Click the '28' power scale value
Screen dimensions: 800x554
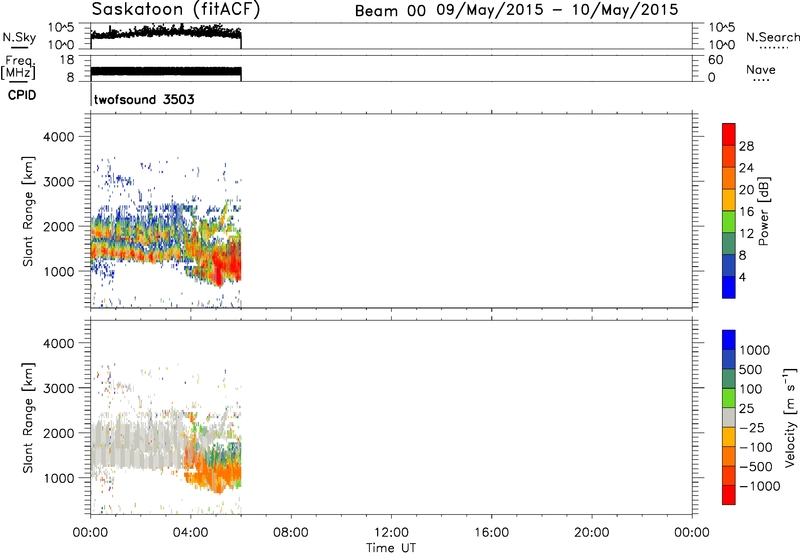pyautogui.click(x=746, y=146)
